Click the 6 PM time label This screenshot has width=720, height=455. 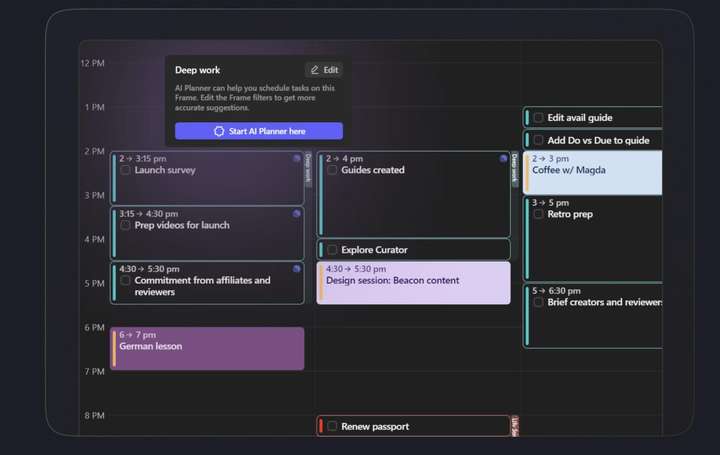(94, 327)
